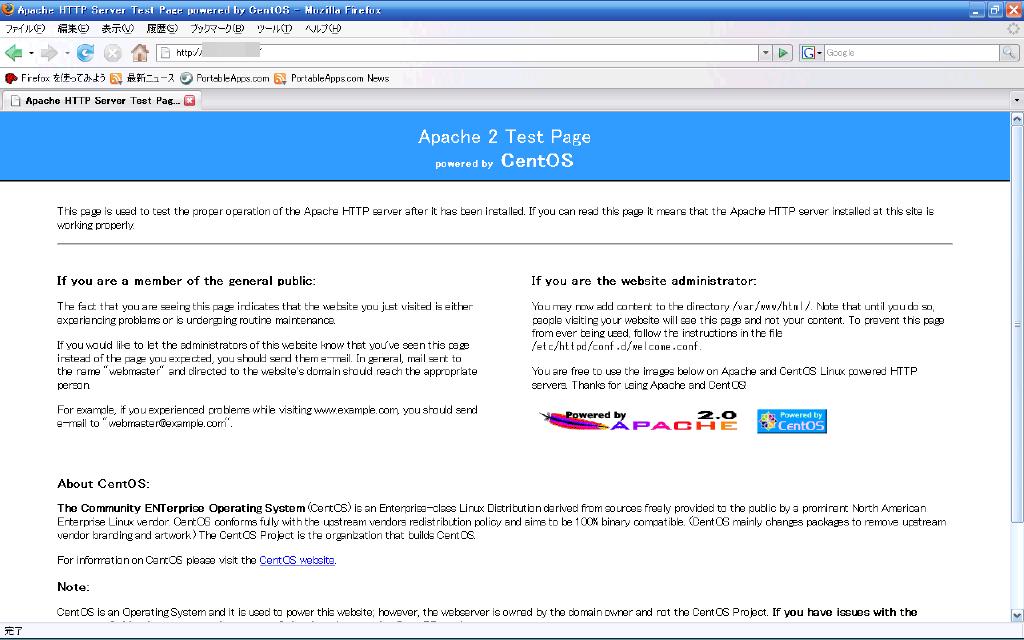Go to the Home page icon
The width and height of the screenshot is (1024, 640).
pyautogui.click(x=139, y=53)
